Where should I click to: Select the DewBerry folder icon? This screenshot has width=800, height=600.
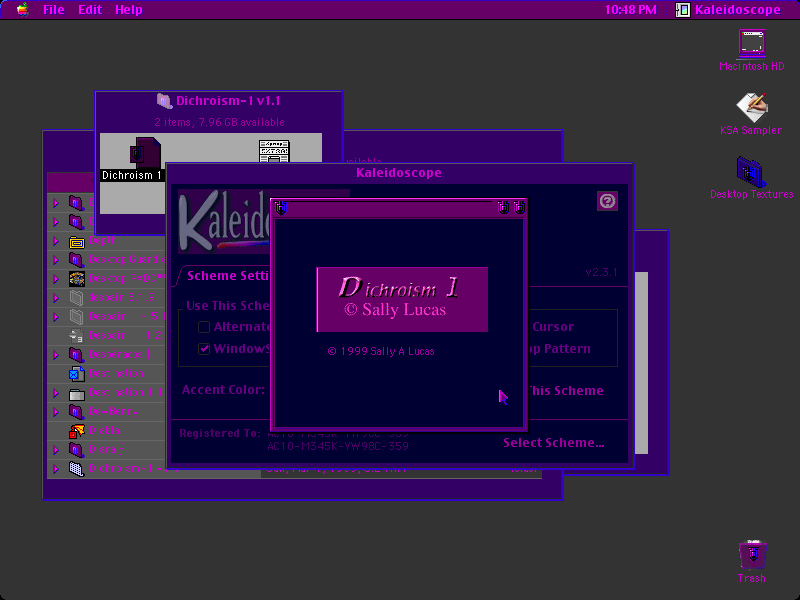click(x=77, y=412)
